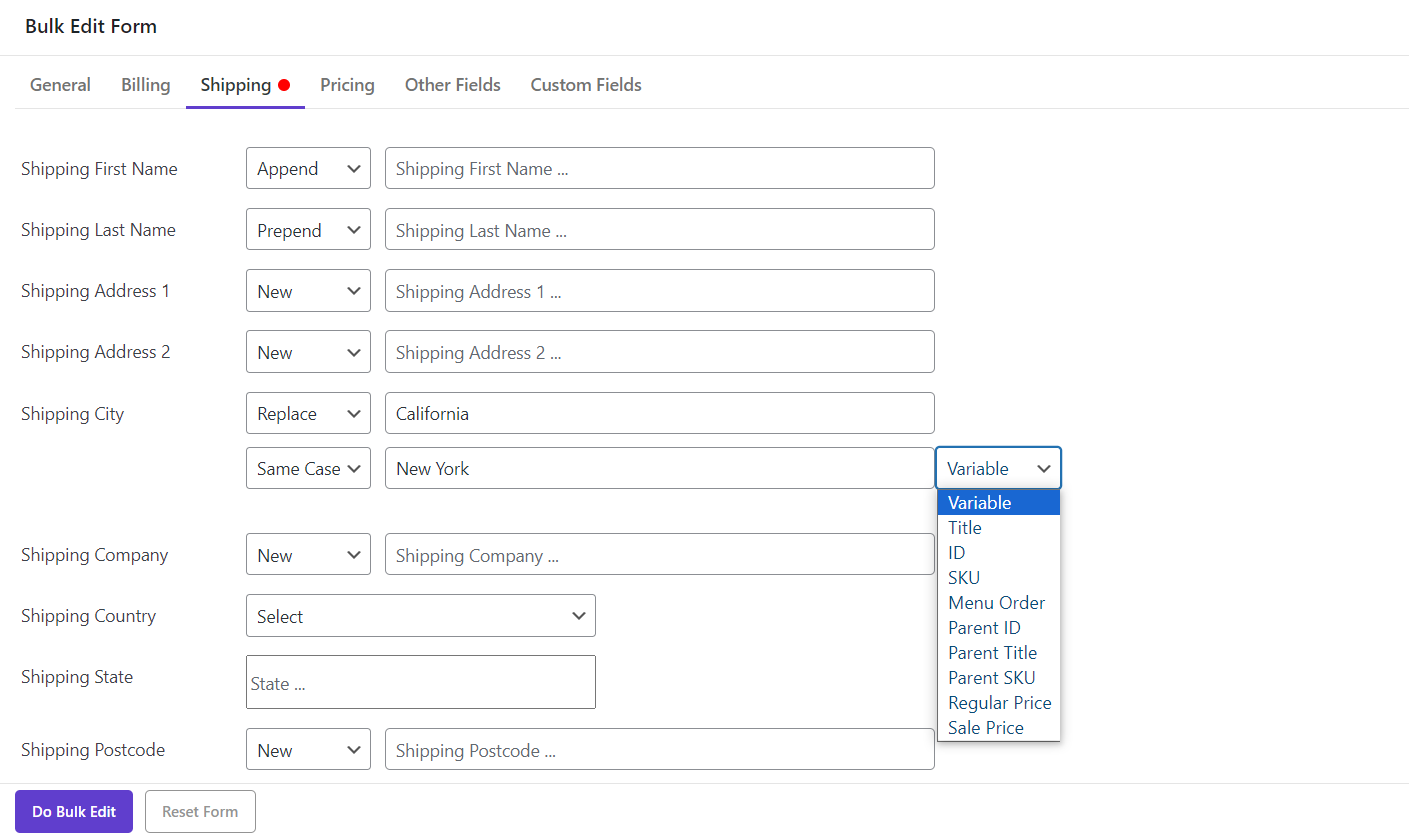The height and width of the screenshot is (838, 1409).
Task: Select Parent Title in the Variable list
Action: pos(992,653)
